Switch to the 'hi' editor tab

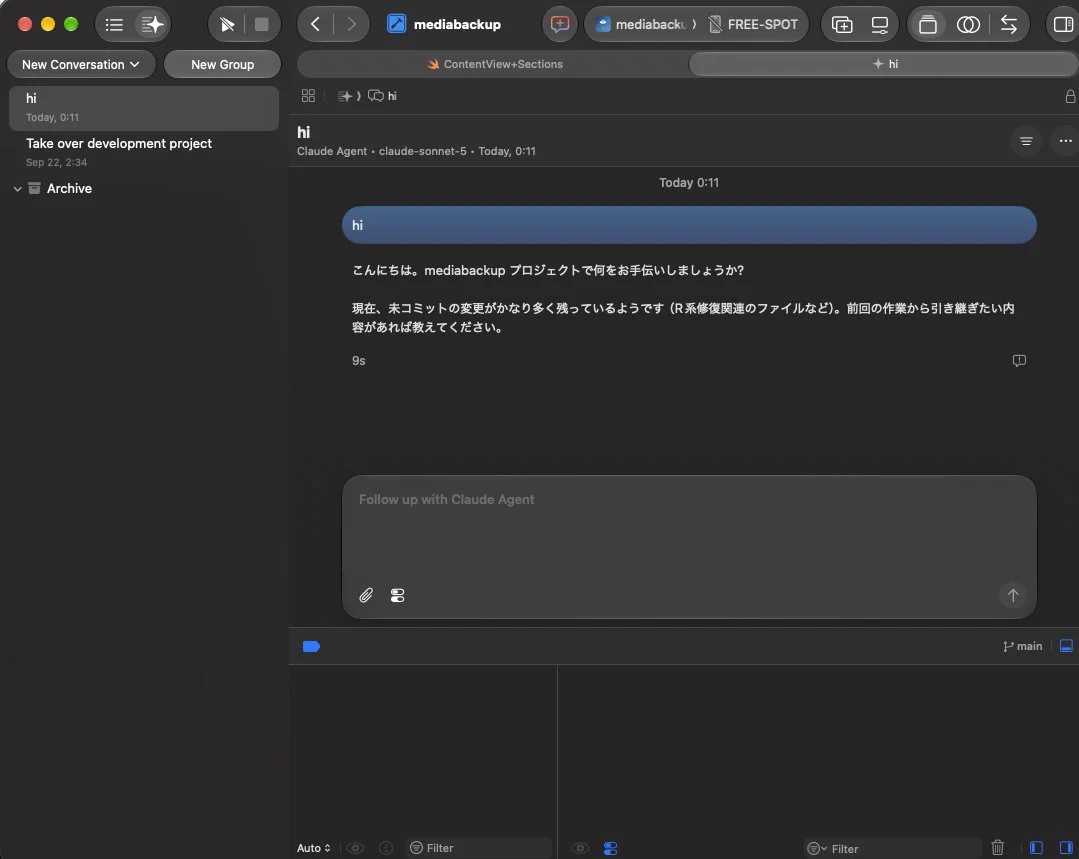[x=884, y=64]
